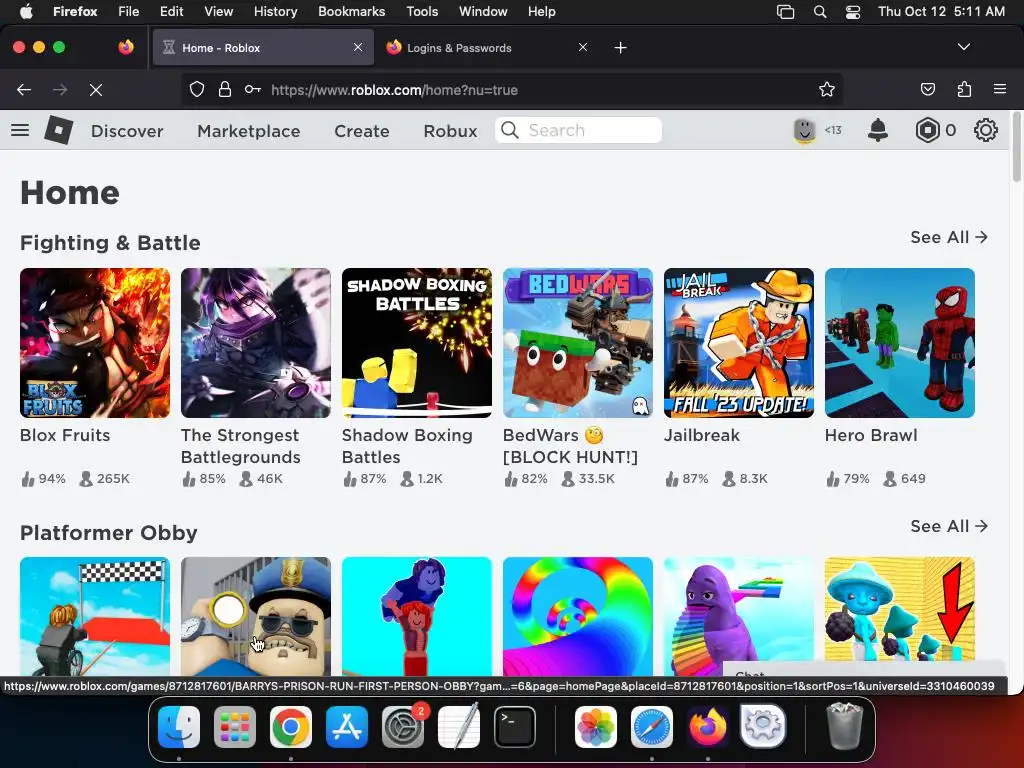Image resolution: width=1024 pixels, height=768 pixels.
Task: Go back to the previous page
Action: pos(24,90)
